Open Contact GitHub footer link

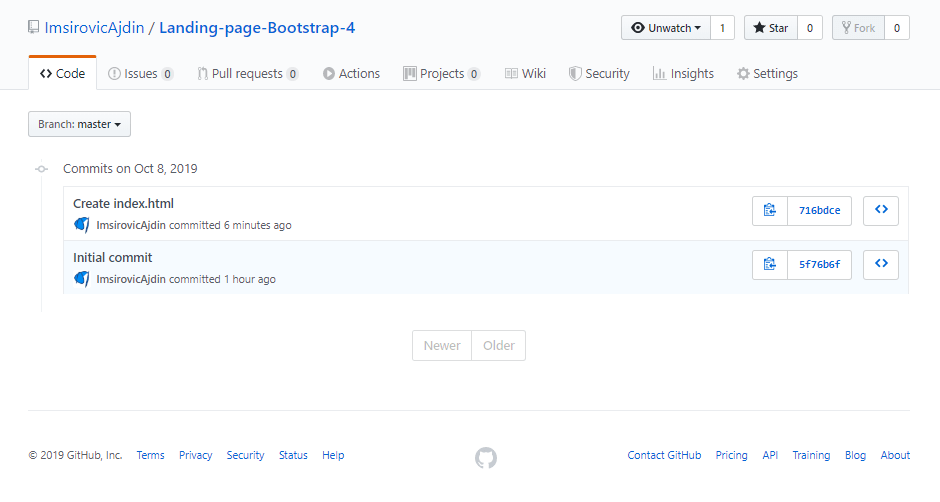[664, 455]
